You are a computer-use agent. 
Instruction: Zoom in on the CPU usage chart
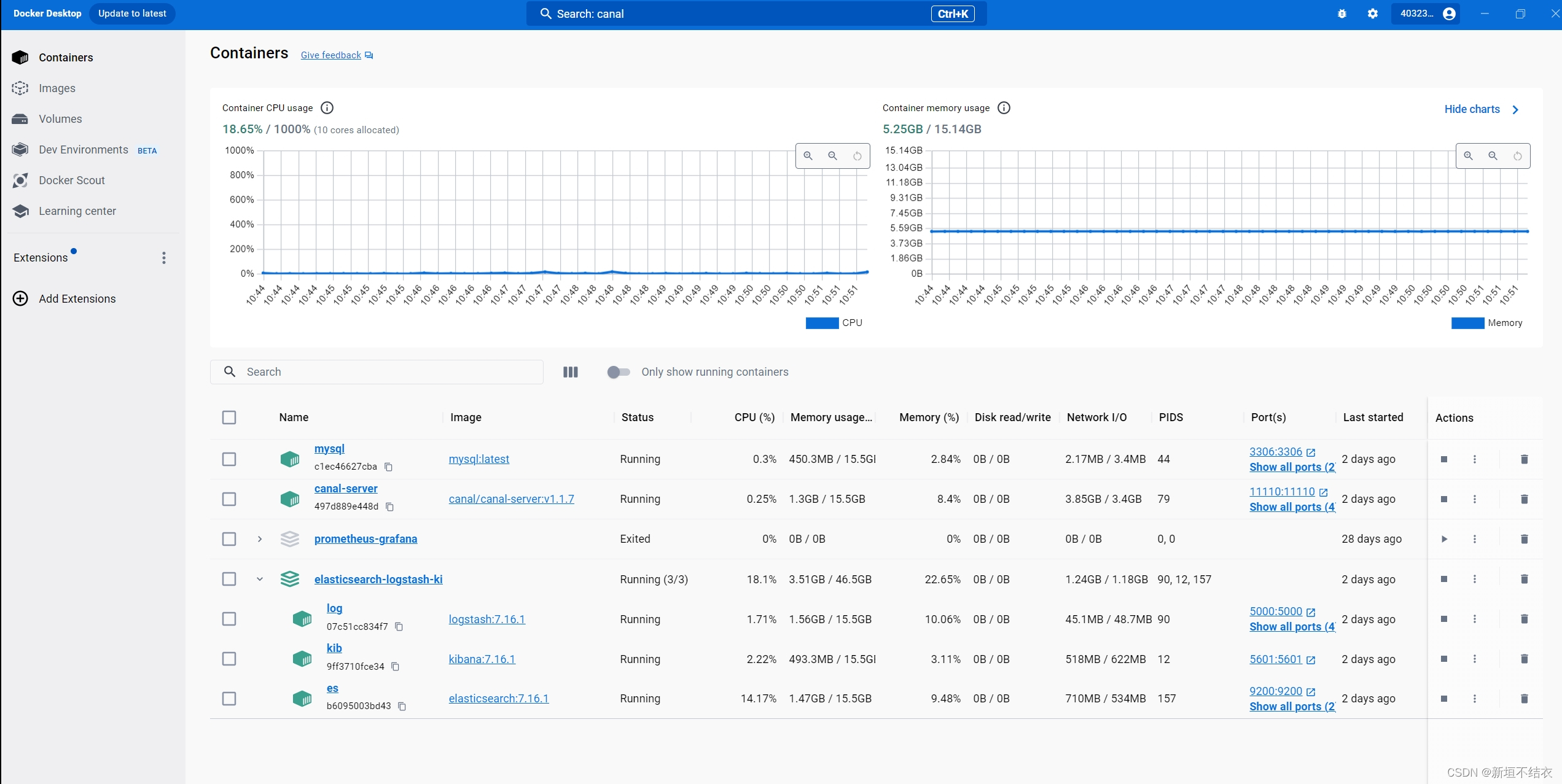point(808,156)
